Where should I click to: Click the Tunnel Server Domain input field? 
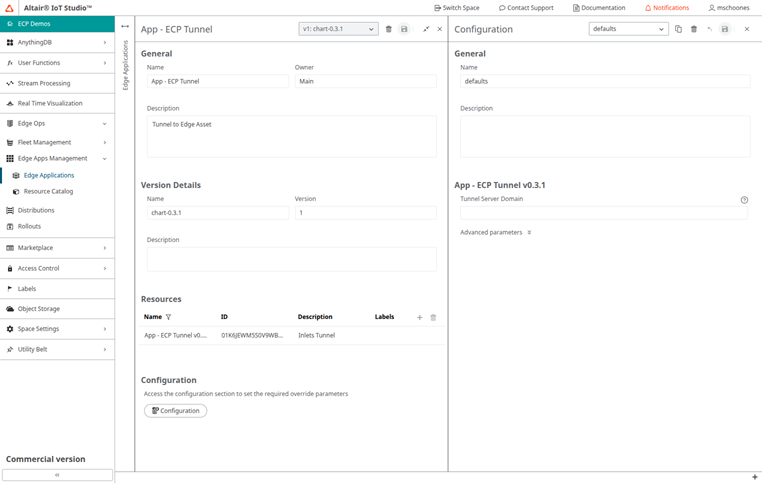(x=602, y=213)
